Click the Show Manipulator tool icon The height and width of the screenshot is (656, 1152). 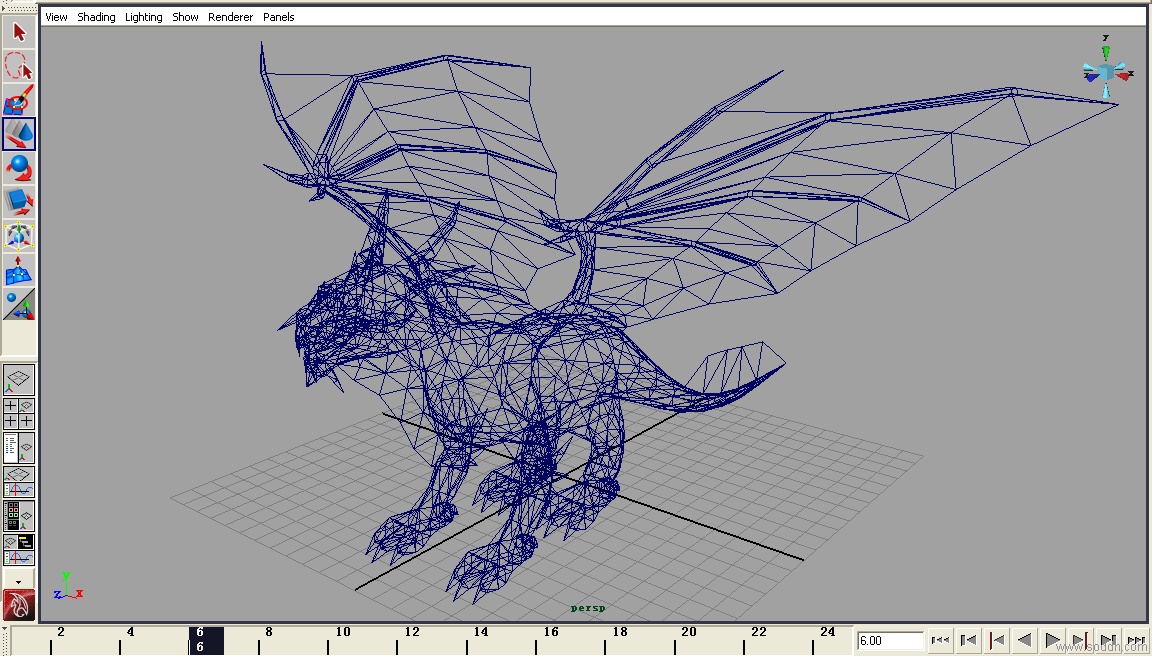(19, 304)
